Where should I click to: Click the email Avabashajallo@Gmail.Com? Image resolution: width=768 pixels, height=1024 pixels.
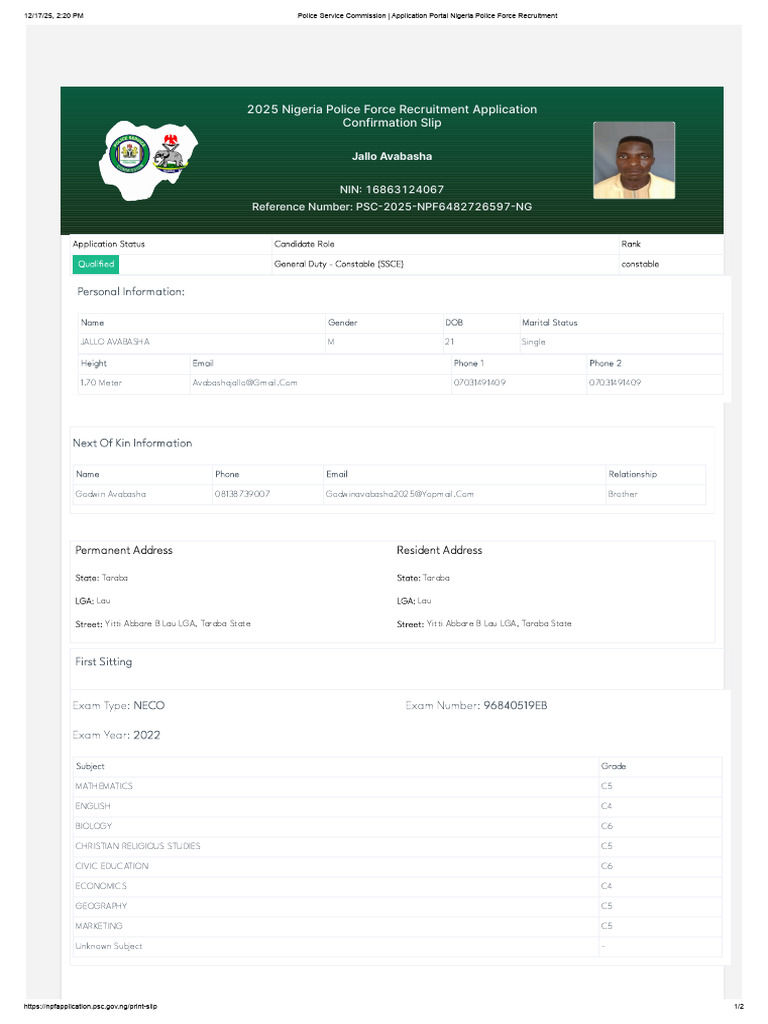click(245, 383)
